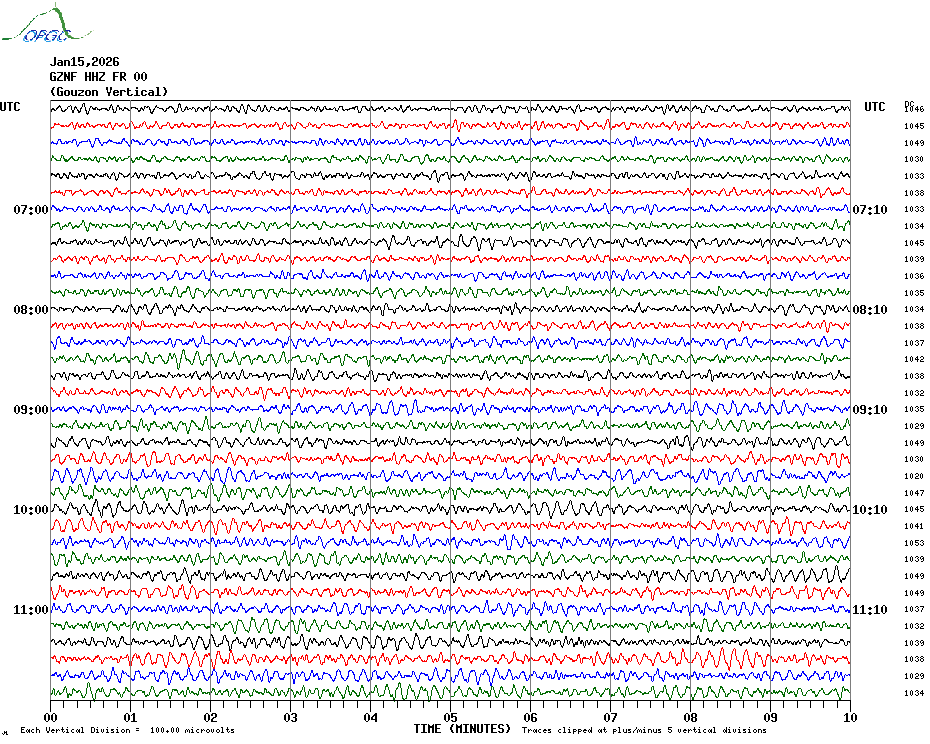Click the (Gouzon Vertical) label

(109, 92)
